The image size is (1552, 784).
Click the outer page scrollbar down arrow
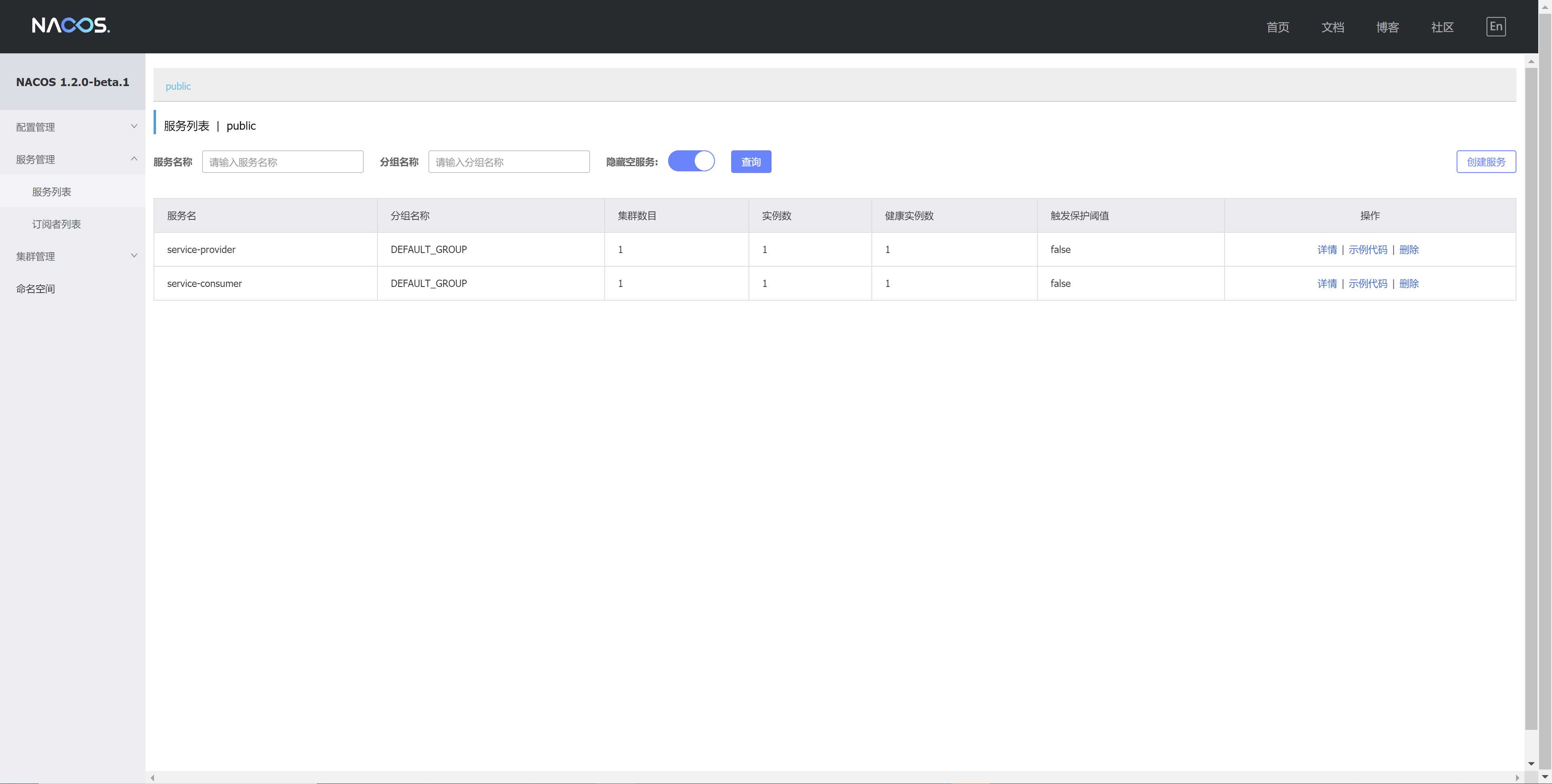click(1545, 778)
